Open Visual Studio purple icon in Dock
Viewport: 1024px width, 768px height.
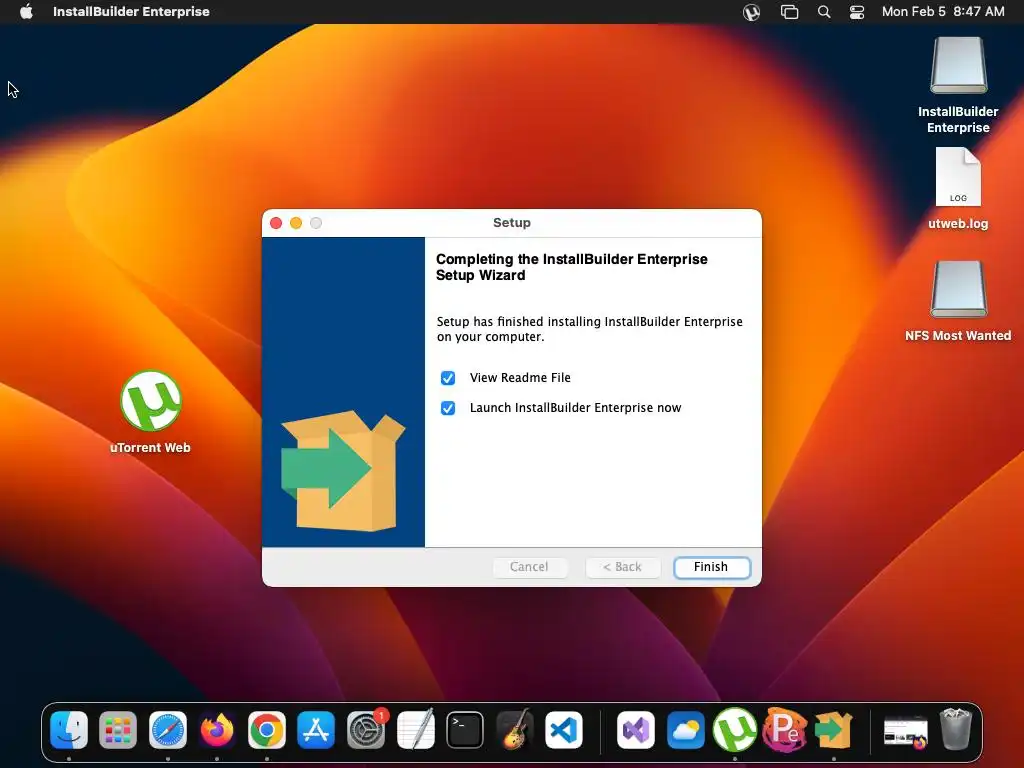[636, 729]
